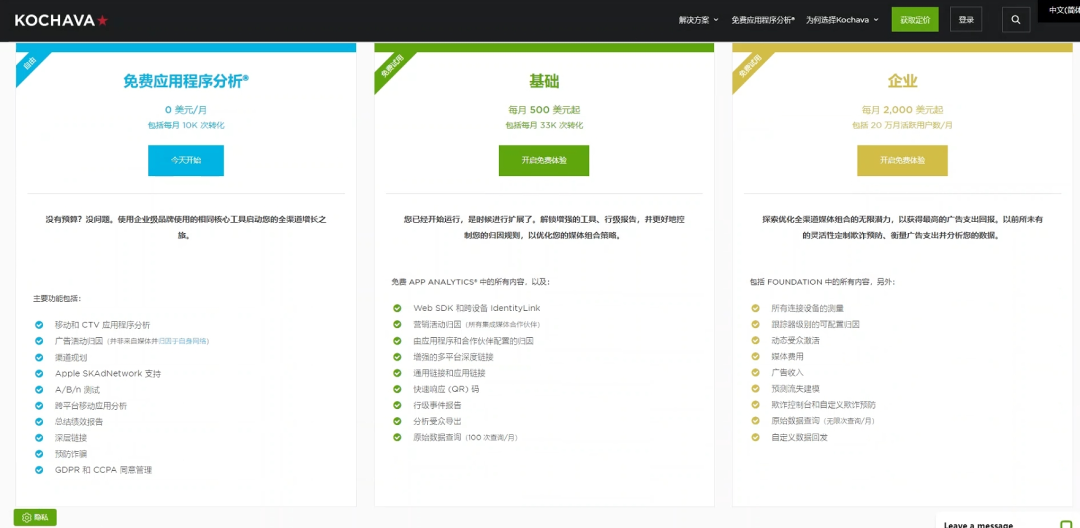Click check icon beside 自定义数据回发
The width and height of the screenshot is (1080, 528).
(x=756, y=437)
